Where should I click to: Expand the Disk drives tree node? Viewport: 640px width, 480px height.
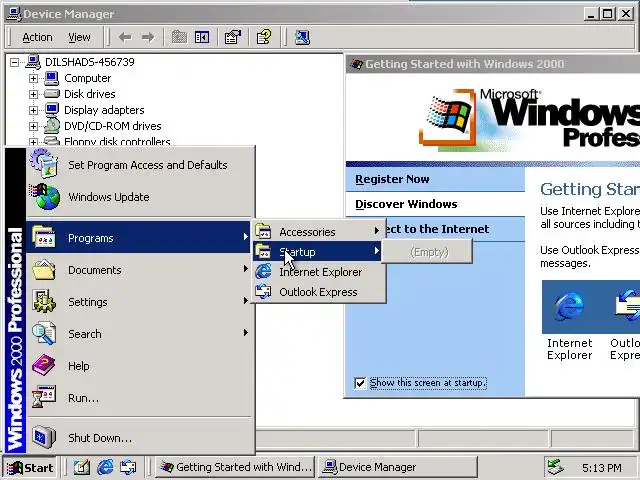click(33, 94)
